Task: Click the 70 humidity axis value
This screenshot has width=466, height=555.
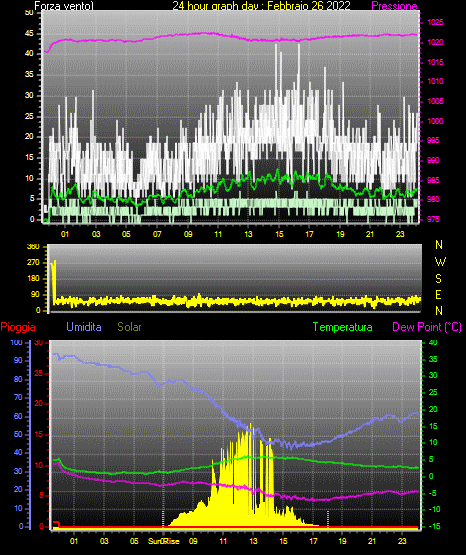Action: pos(18,397)
